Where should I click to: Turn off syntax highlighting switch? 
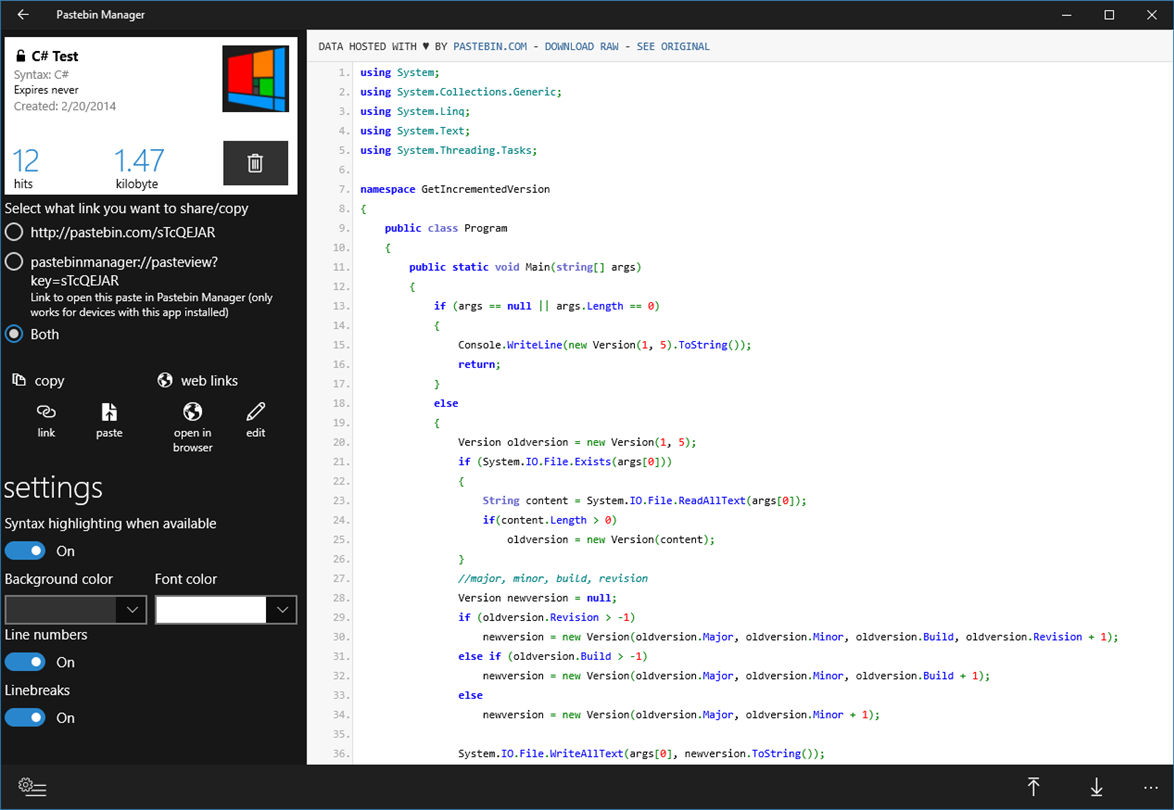(25, 551)
